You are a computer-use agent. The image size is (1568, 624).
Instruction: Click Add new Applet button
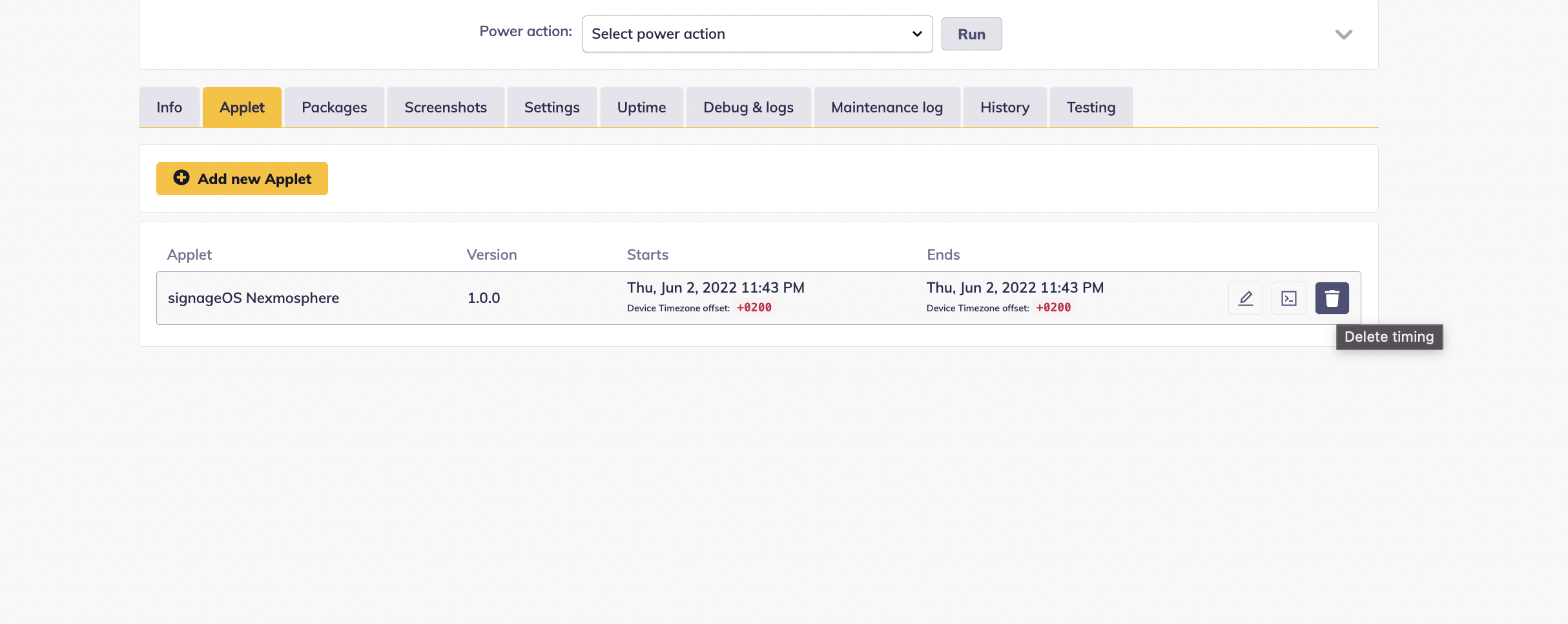[x=242, y=179]
